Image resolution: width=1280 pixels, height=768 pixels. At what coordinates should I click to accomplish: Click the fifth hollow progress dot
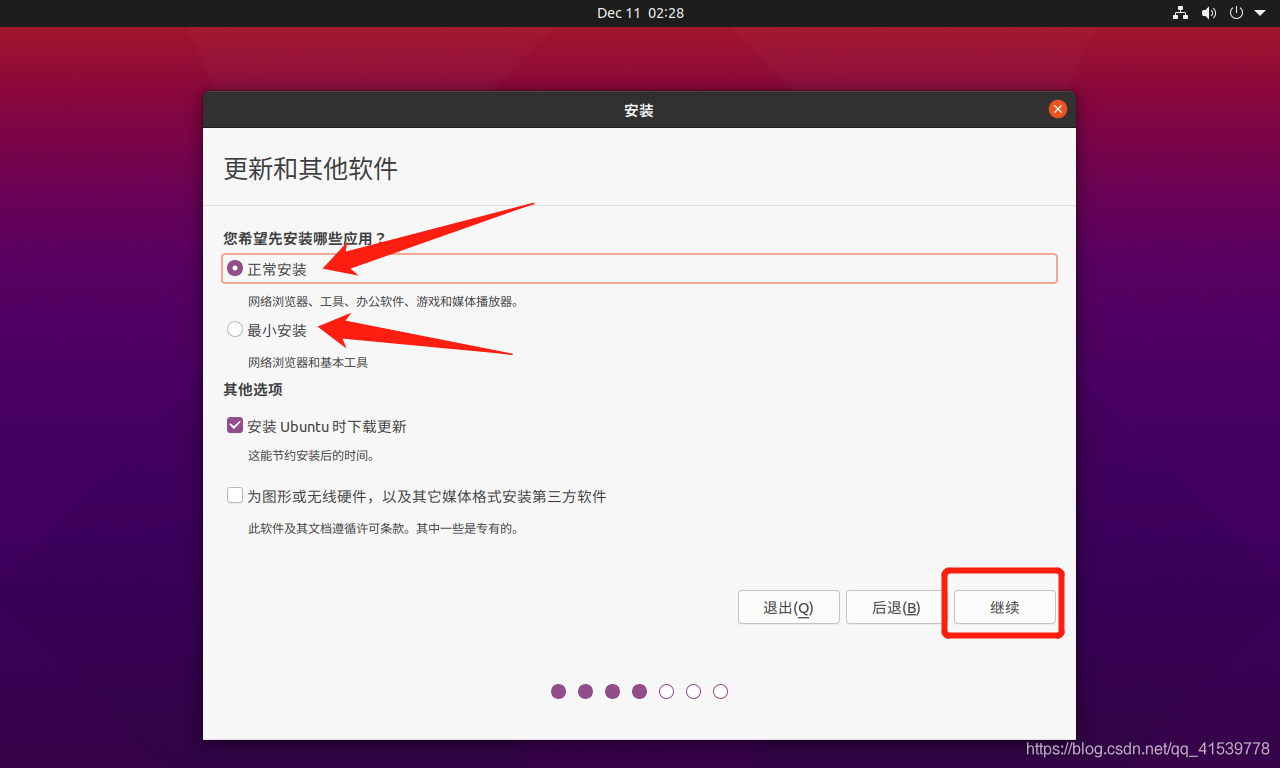tap(666, 690)
